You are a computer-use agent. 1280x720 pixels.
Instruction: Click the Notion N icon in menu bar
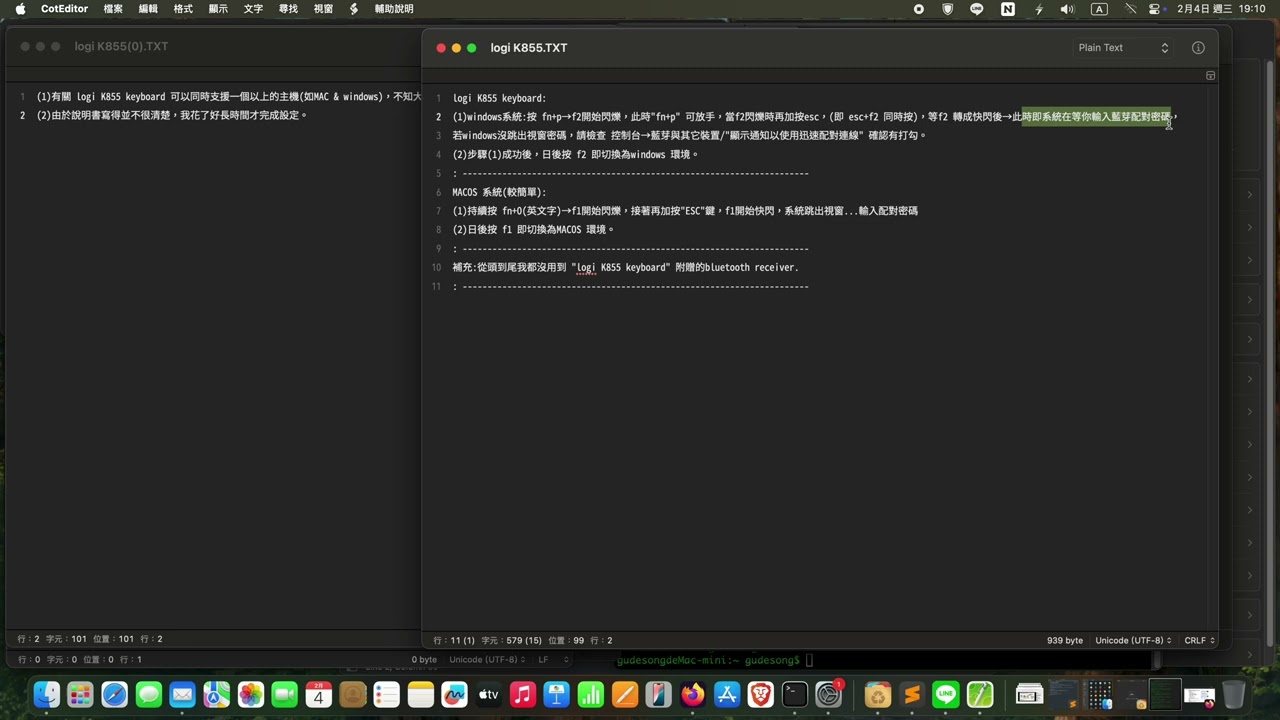point(1008,9)
